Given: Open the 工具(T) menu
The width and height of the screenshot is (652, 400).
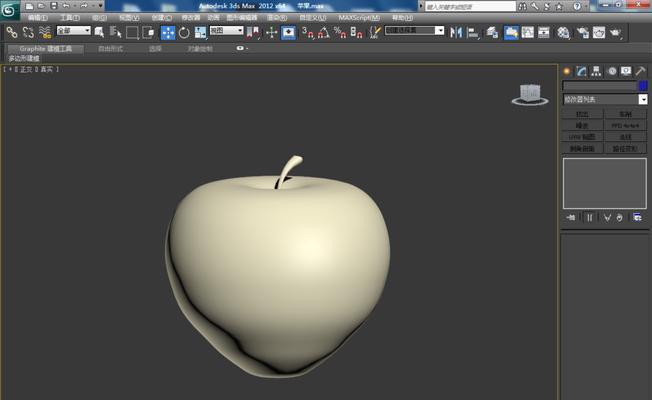Looking at the screenshot, I should 70,18.
